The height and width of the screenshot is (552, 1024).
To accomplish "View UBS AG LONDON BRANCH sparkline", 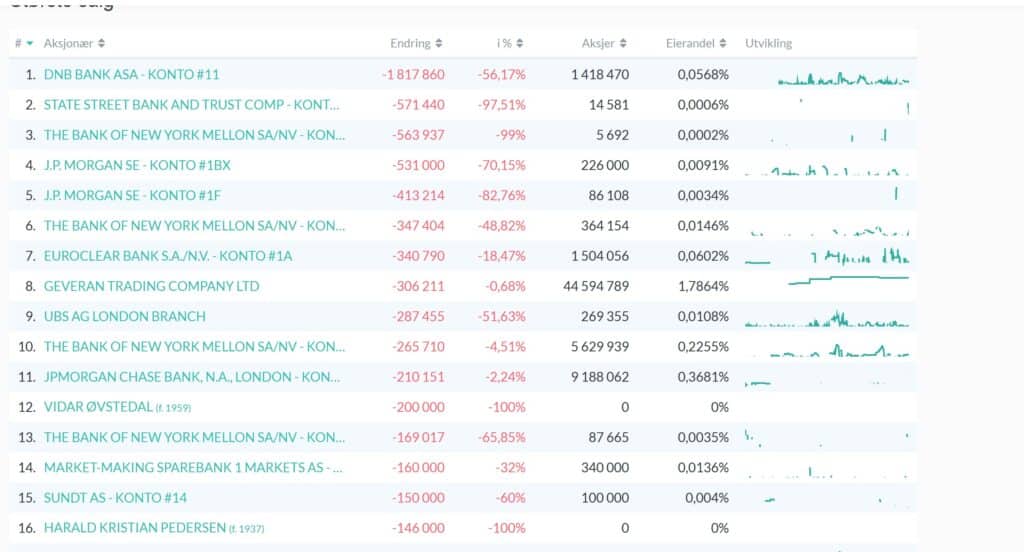I will [827, 320].
